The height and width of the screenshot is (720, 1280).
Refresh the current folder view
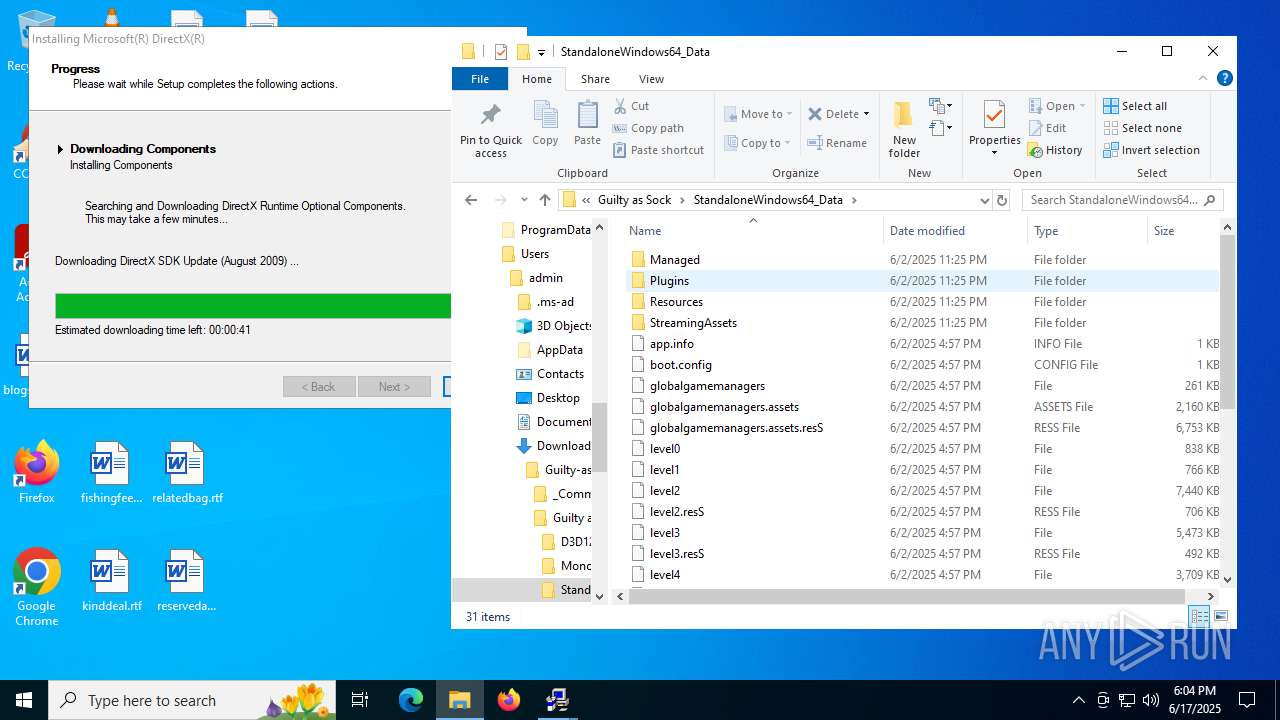coord(1002,200)
